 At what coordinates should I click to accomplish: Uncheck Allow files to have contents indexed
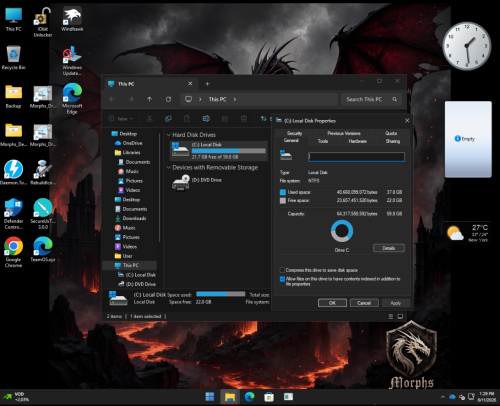pos(282,279)
